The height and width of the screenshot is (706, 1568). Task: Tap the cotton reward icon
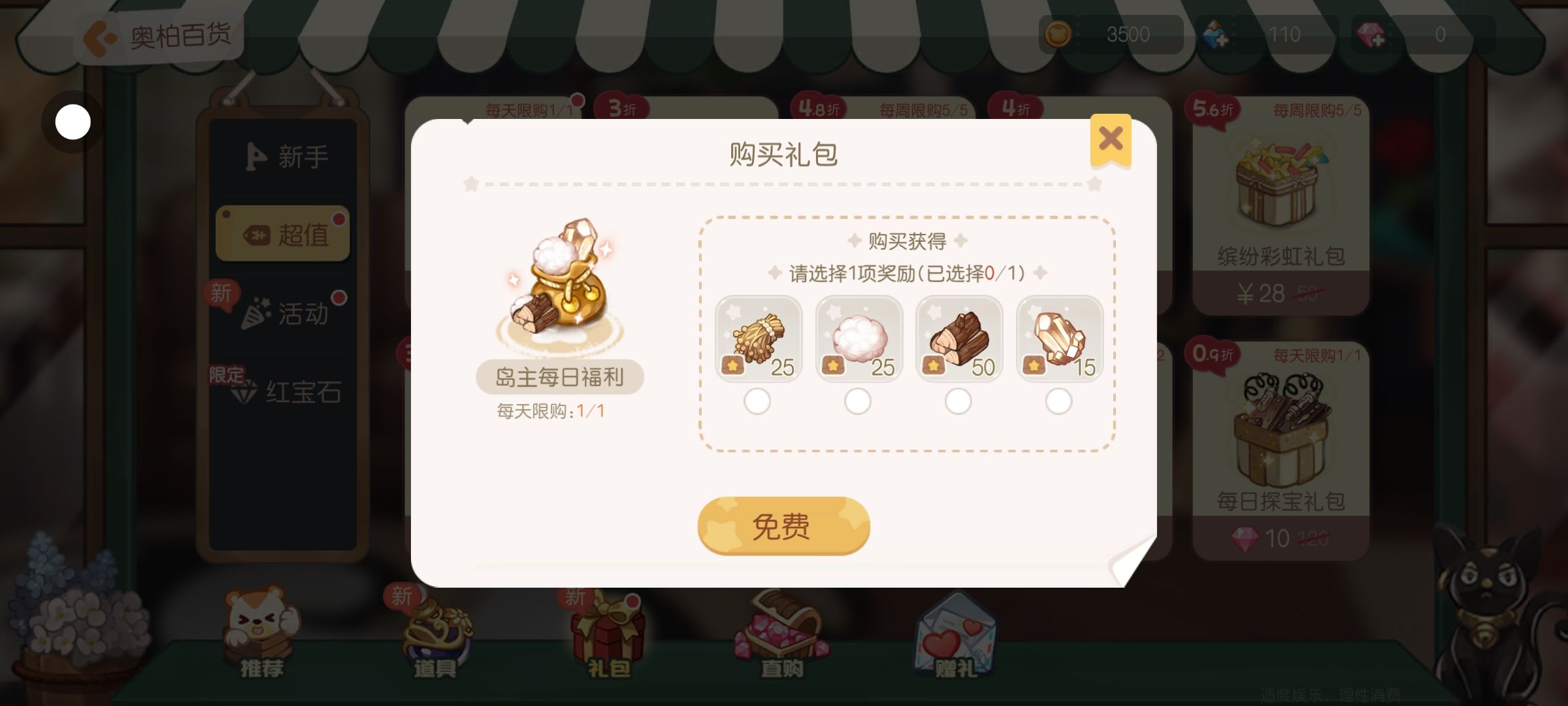pos(859,338)
